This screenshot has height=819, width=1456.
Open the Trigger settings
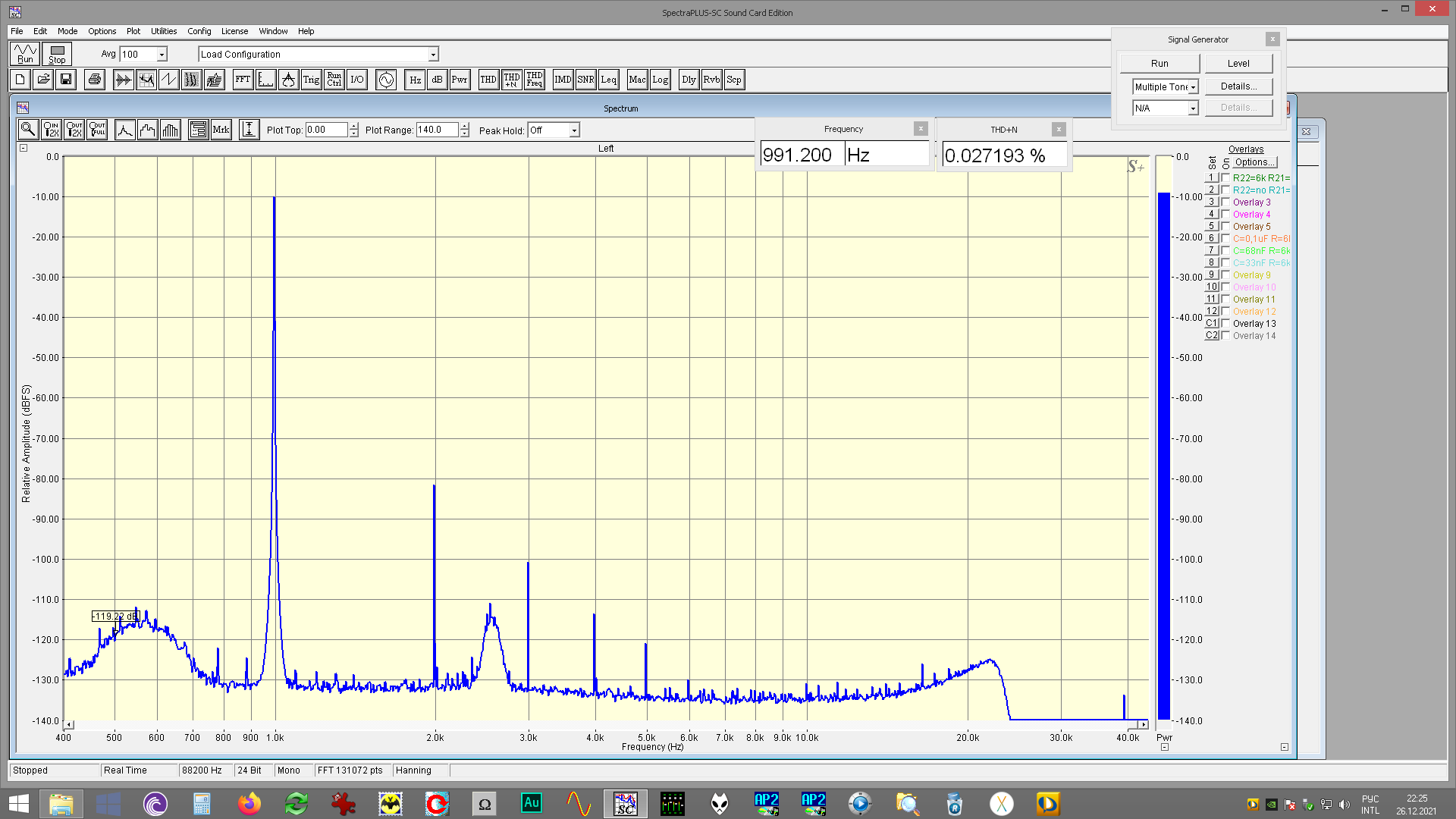(311, 80)
